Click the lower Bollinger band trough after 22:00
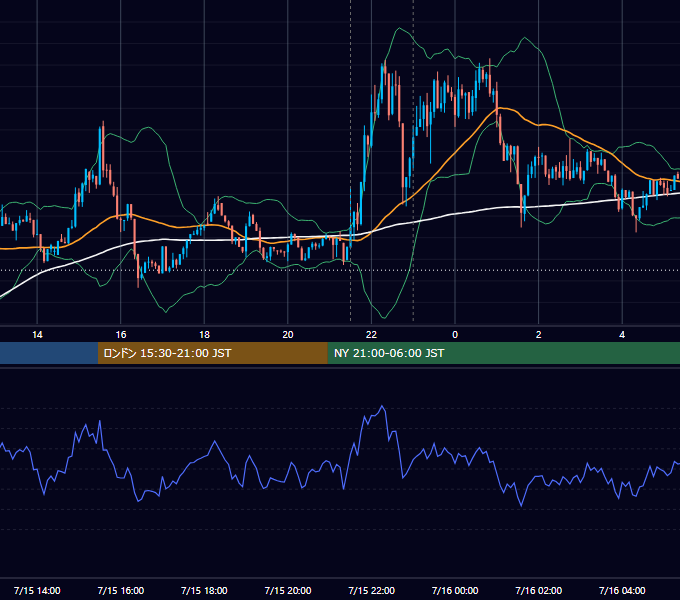680x600 pixels. (x=384, y=317)
